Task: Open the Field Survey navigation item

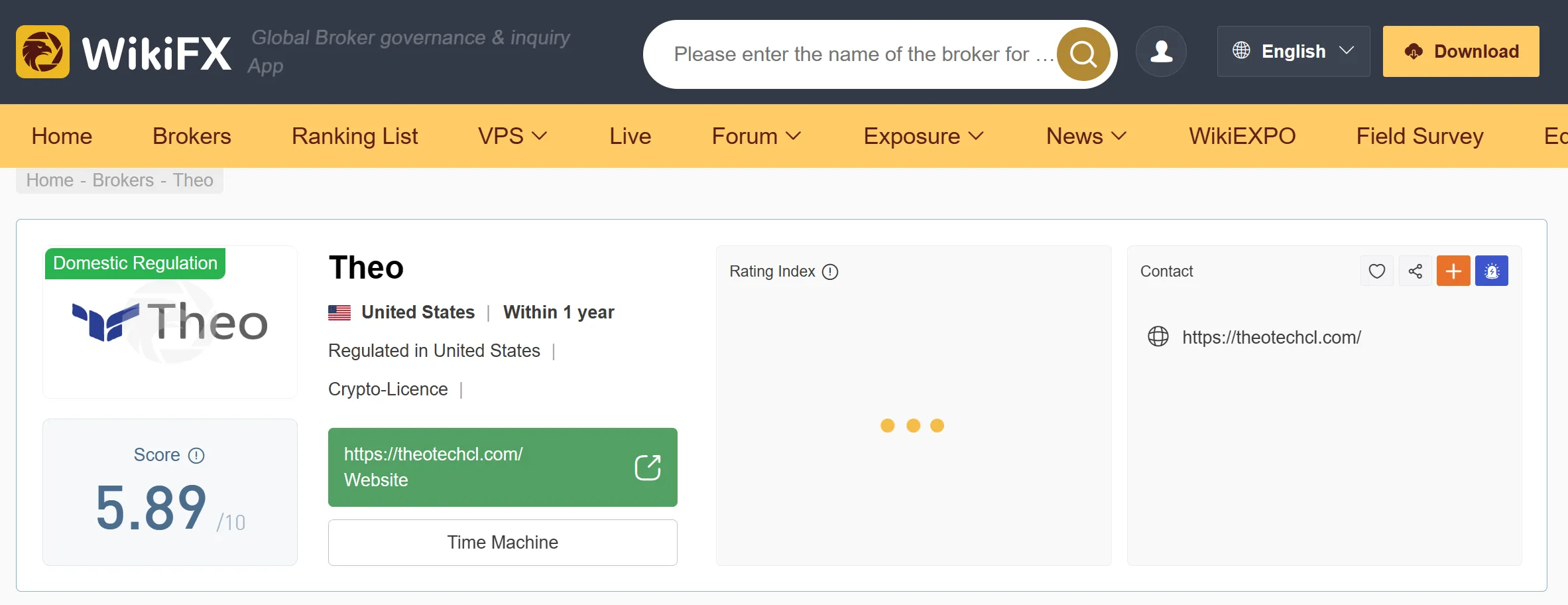Action: pyautogui.click(x=1420, y=136)
